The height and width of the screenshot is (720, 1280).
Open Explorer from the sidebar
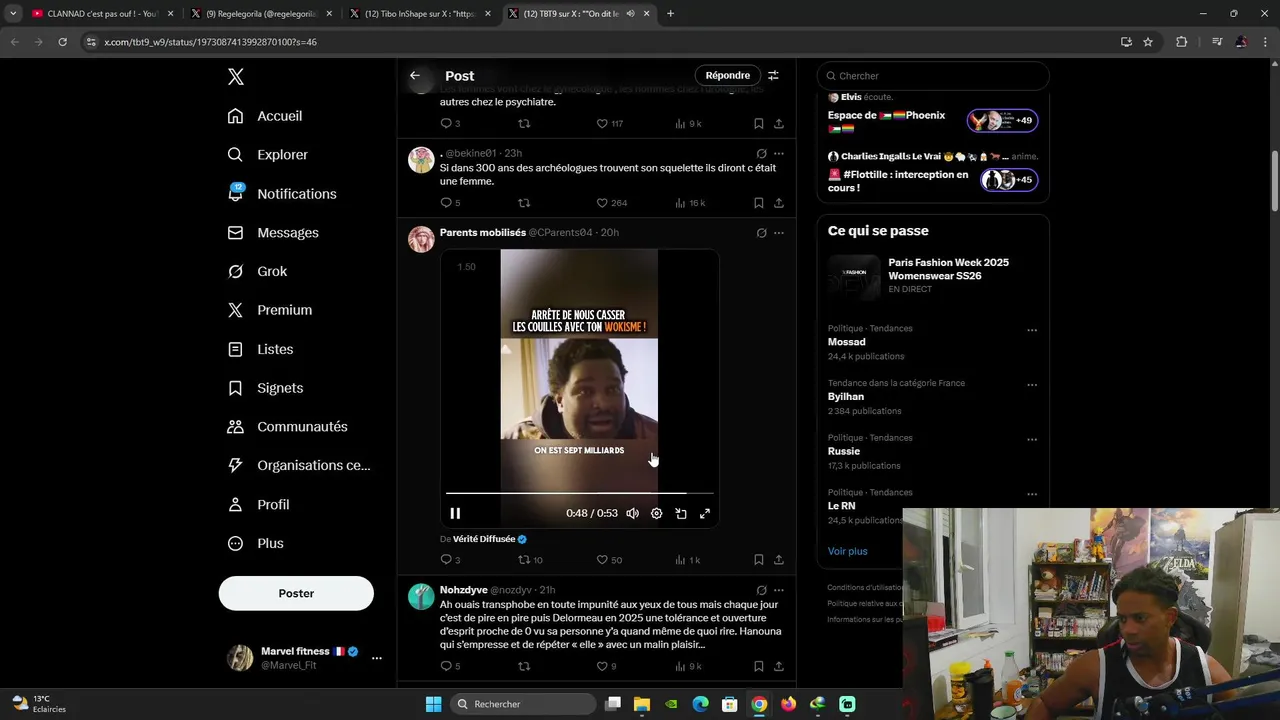coord(267,155)
